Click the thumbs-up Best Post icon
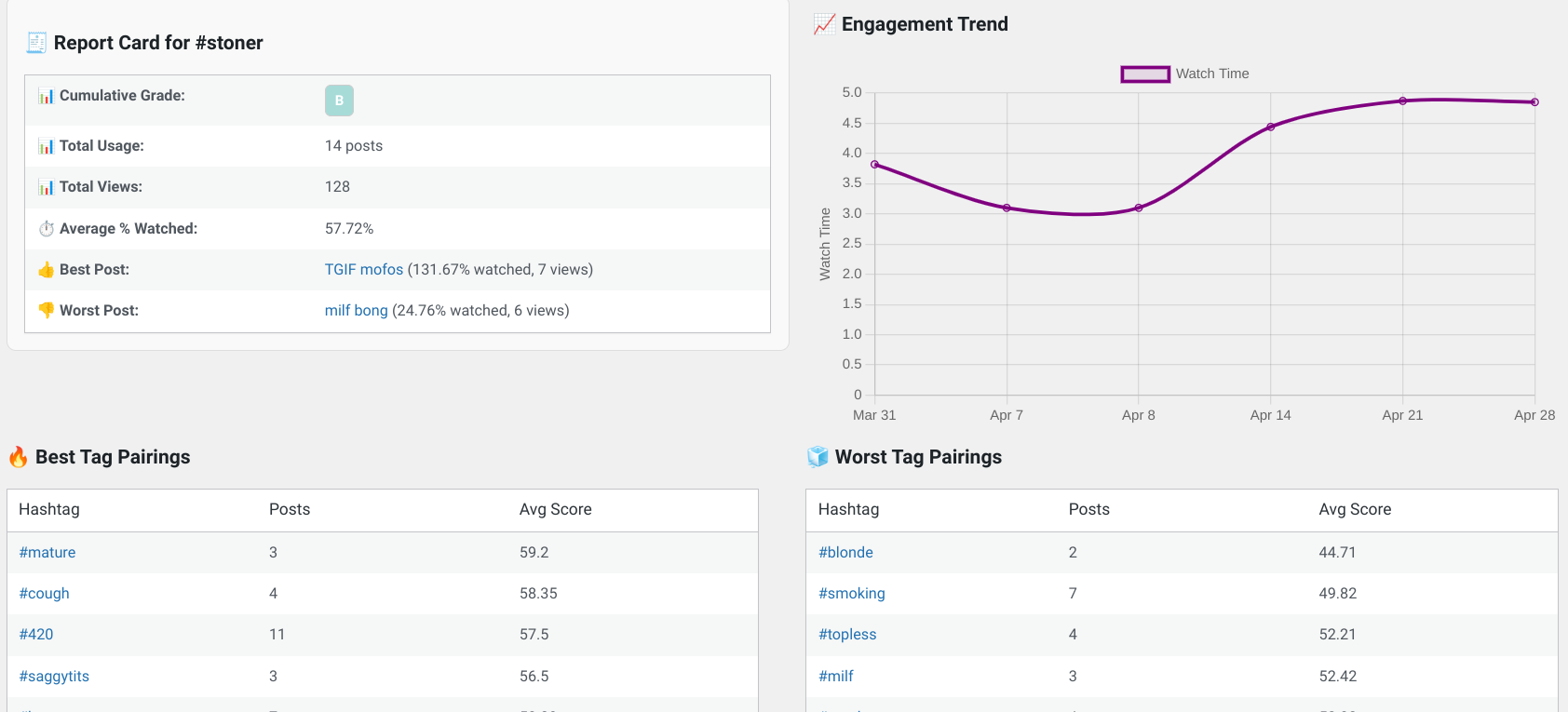1568x712 pixels. 46,270
